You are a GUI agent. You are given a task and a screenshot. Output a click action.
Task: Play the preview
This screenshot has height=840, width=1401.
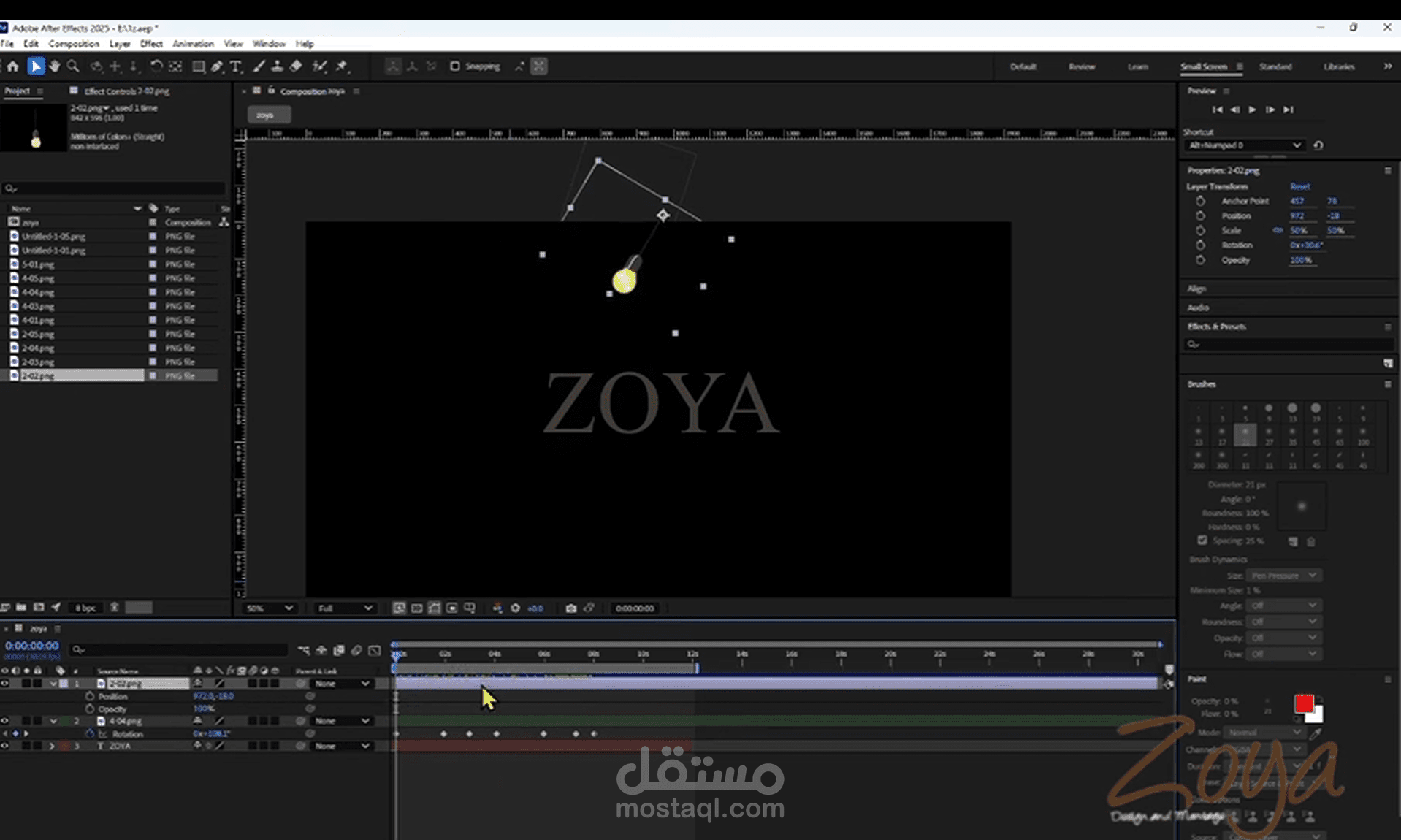[1252, 110]
